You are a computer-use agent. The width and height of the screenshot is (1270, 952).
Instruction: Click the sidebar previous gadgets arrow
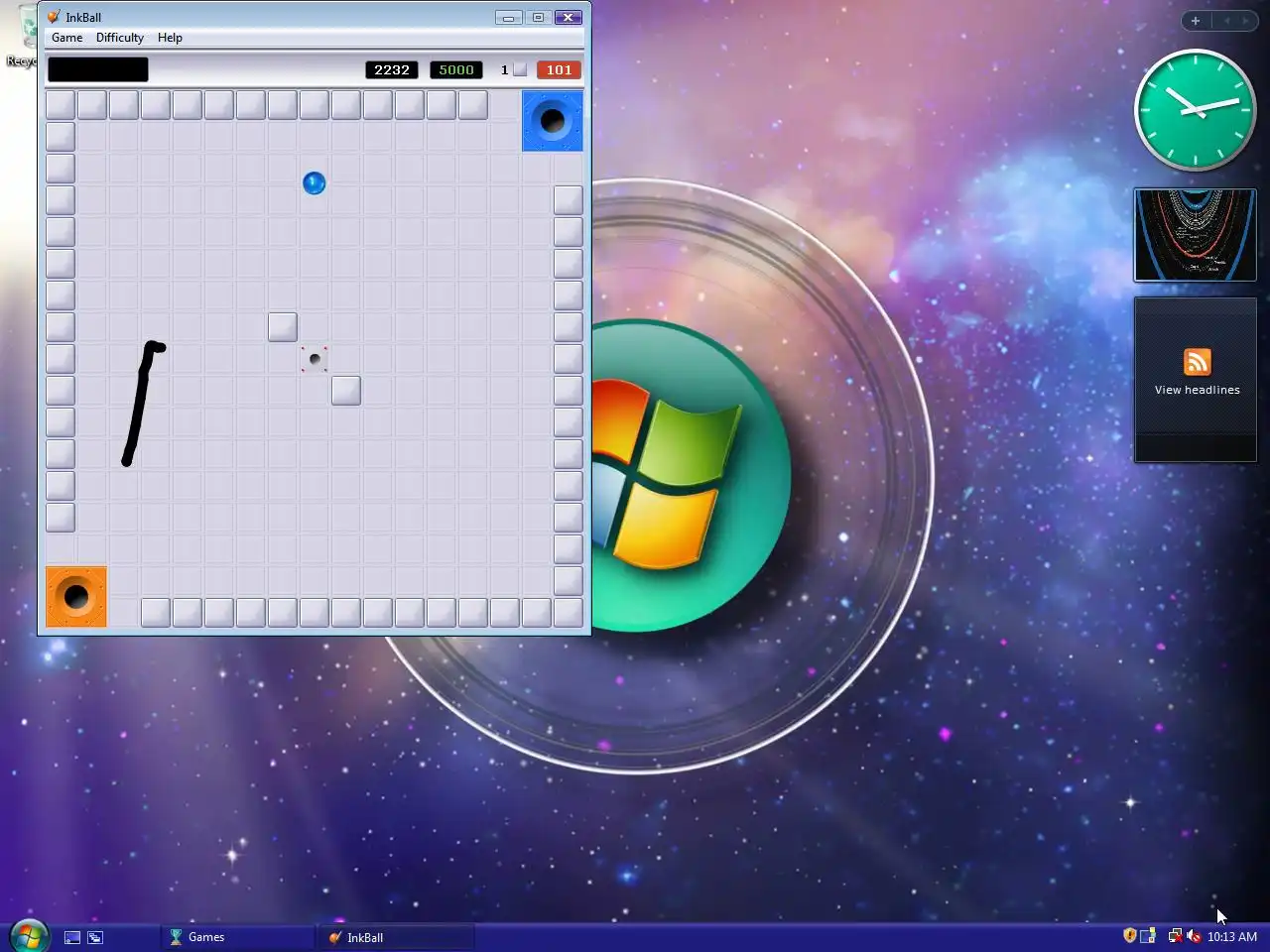click(1226, 21)
